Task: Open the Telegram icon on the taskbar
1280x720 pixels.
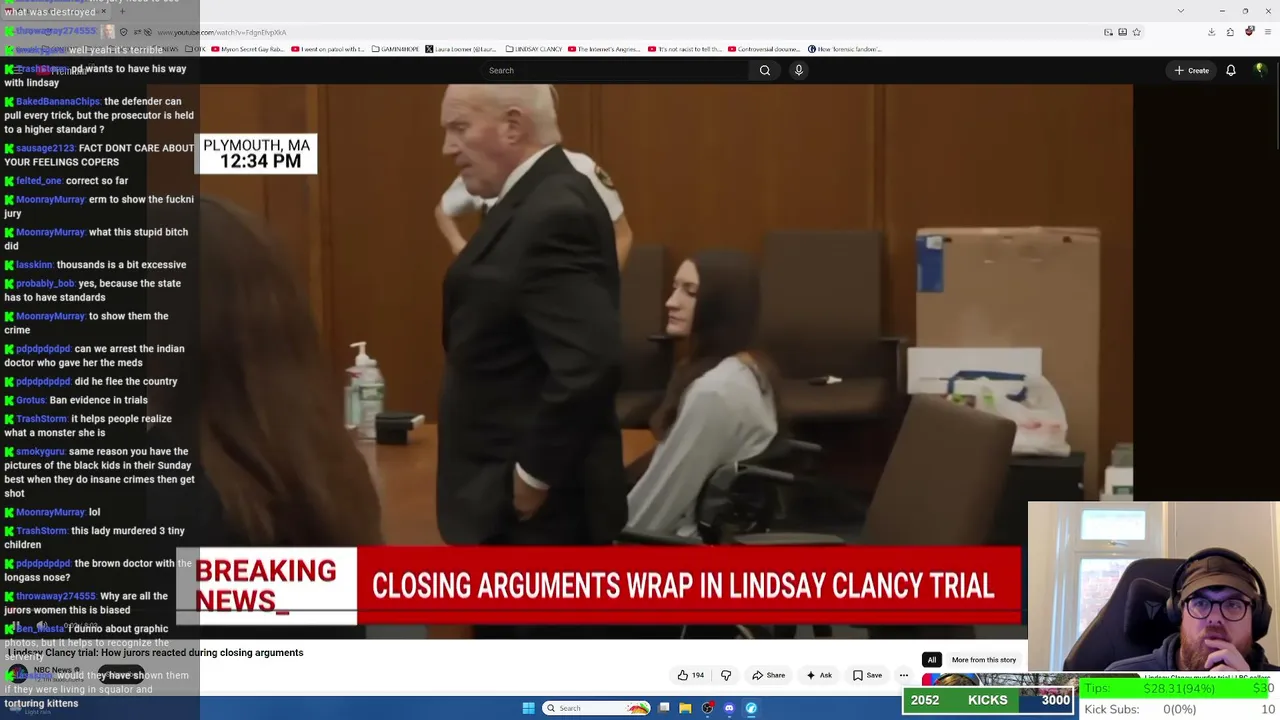Action: coord(751,708)
